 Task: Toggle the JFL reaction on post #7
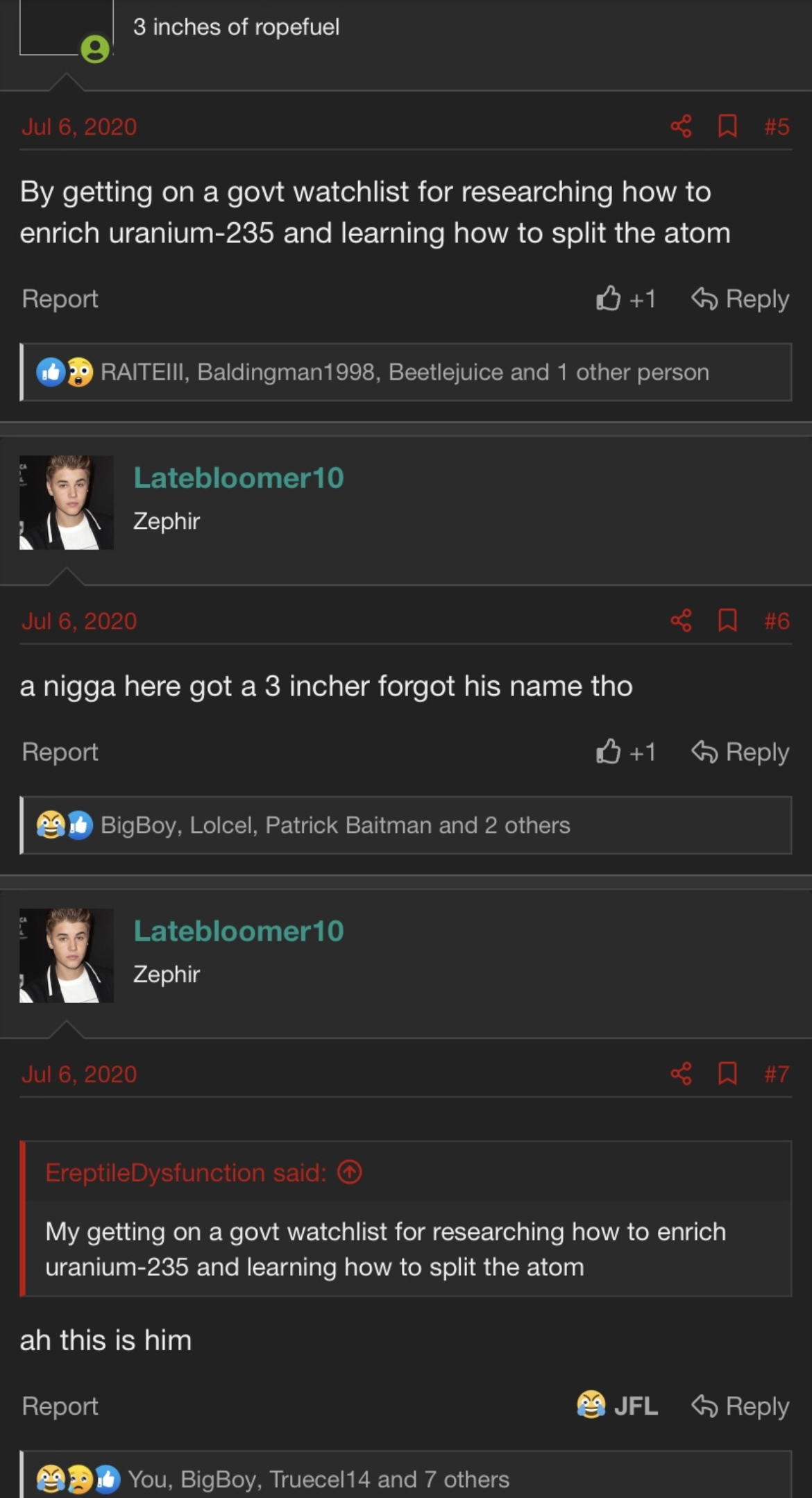pos(617,1406)
